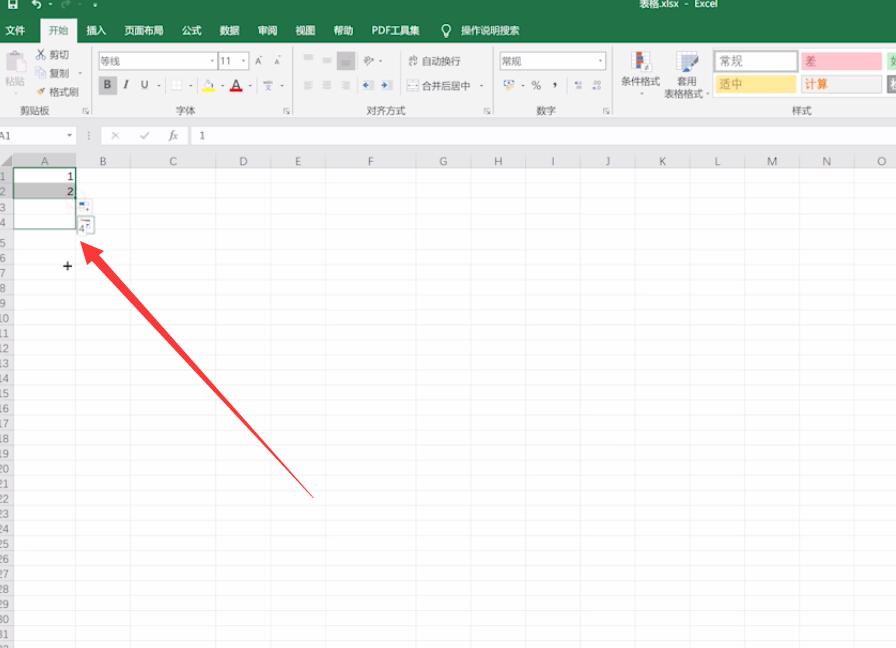
Task: Apply yellow fill color bucket
Action: pos(209,86)
